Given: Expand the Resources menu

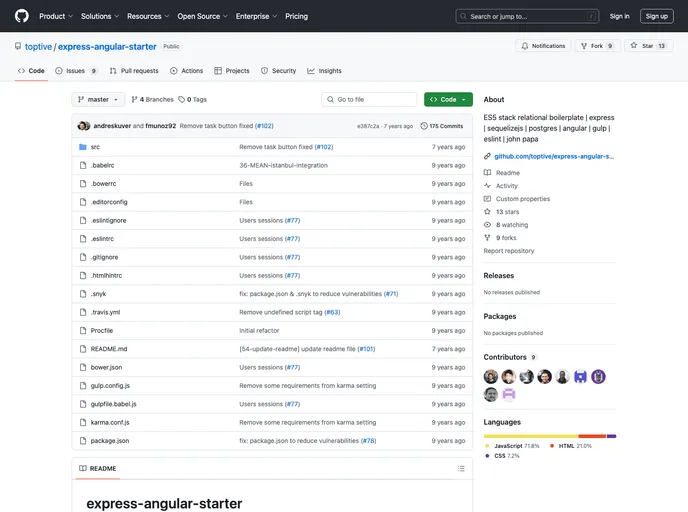Looking at the screenshot, I should [x=148, y=16].
